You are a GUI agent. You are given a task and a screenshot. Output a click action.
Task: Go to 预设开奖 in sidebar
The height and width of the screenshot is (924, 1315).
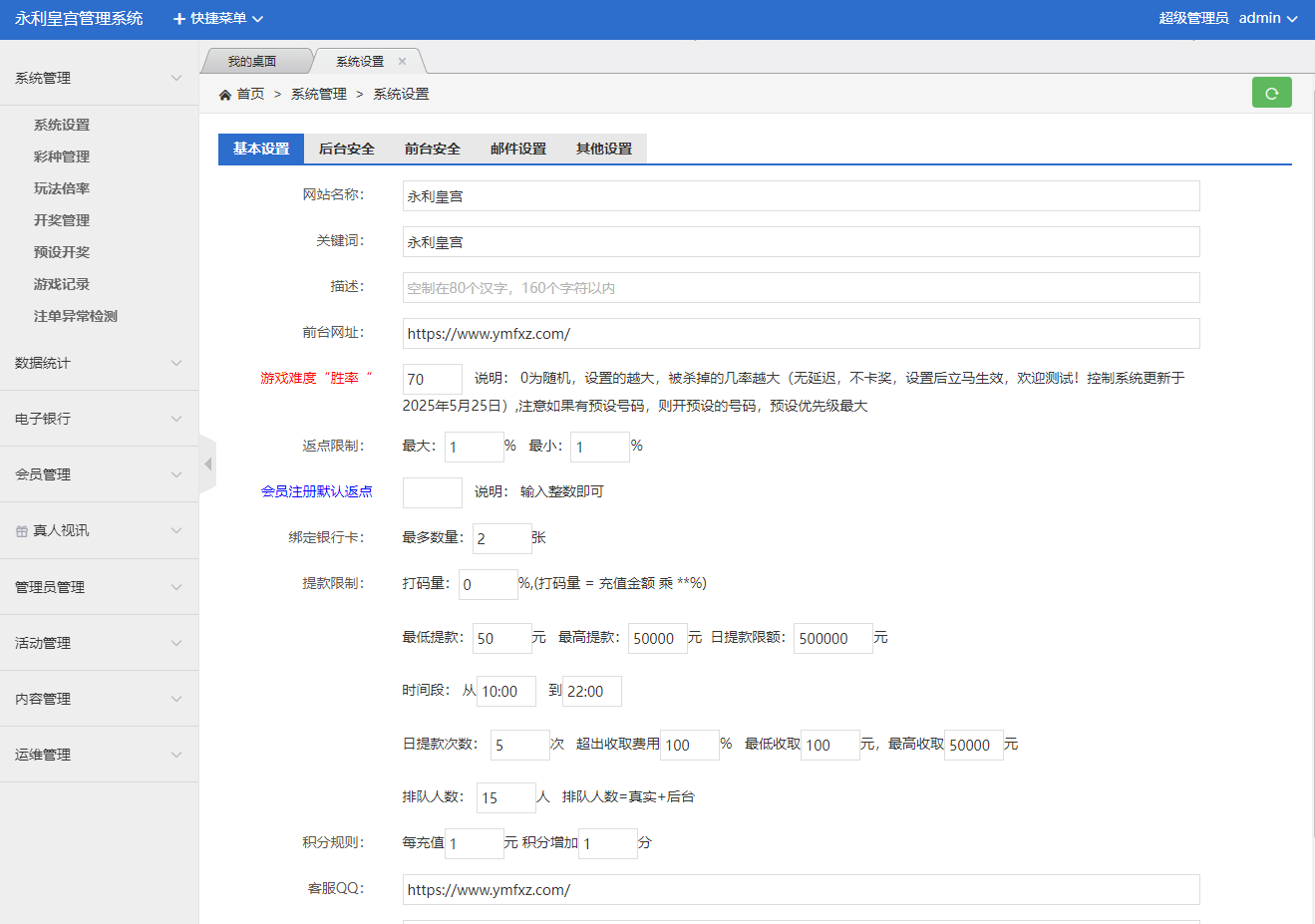pyautogui.click(x=62, y=252)
